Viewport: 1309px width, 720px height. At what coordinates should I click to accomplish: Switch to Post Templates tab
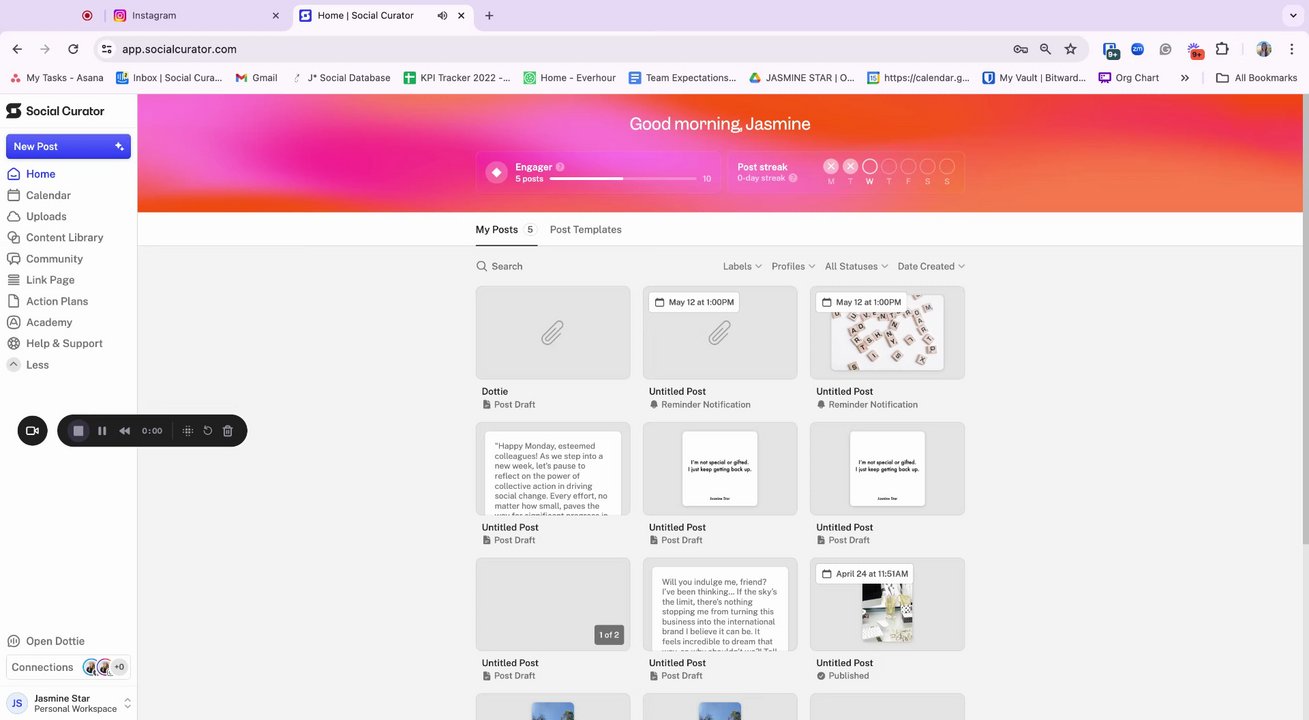pos(586,230)
